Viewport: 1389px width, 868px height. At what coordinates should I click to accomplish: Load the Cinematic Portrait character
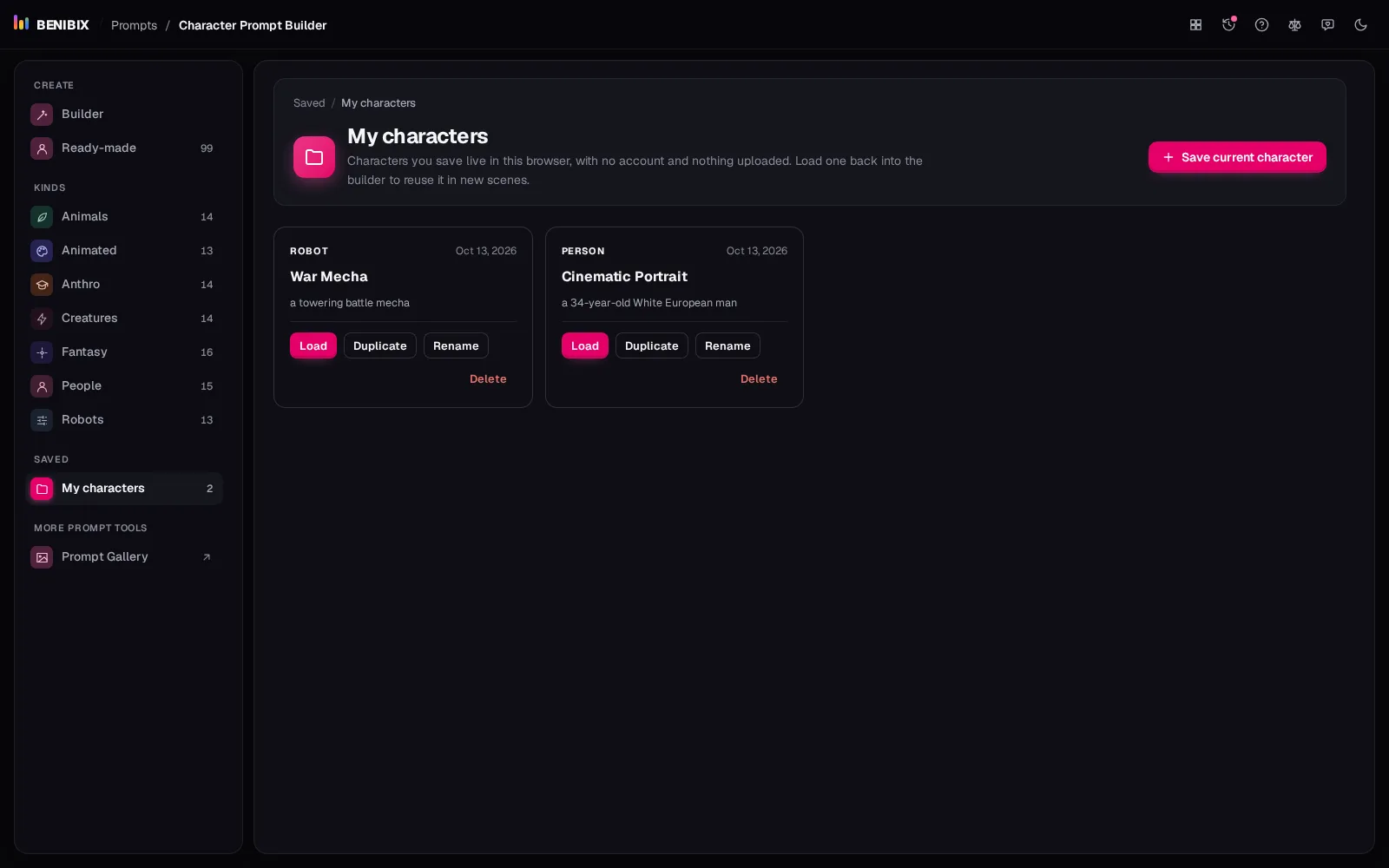[x=585, y=345]
